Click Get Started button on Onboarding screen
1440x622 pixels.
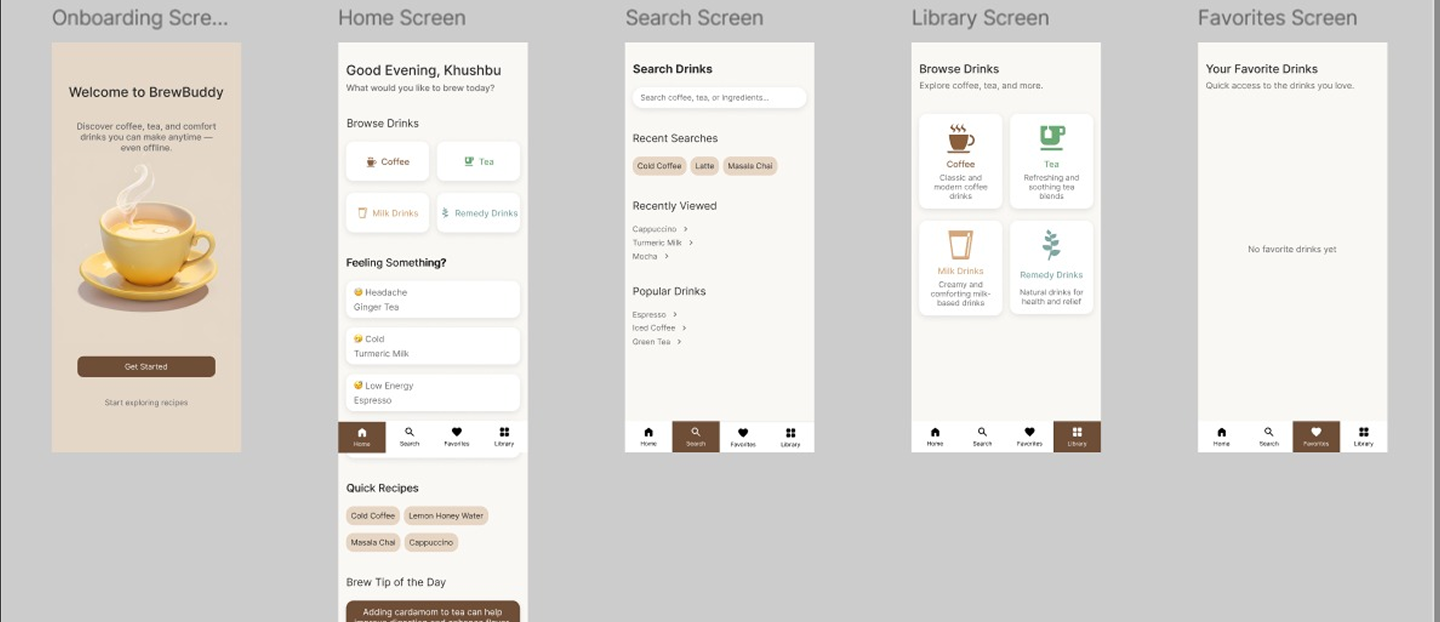(x=146, y=367)
